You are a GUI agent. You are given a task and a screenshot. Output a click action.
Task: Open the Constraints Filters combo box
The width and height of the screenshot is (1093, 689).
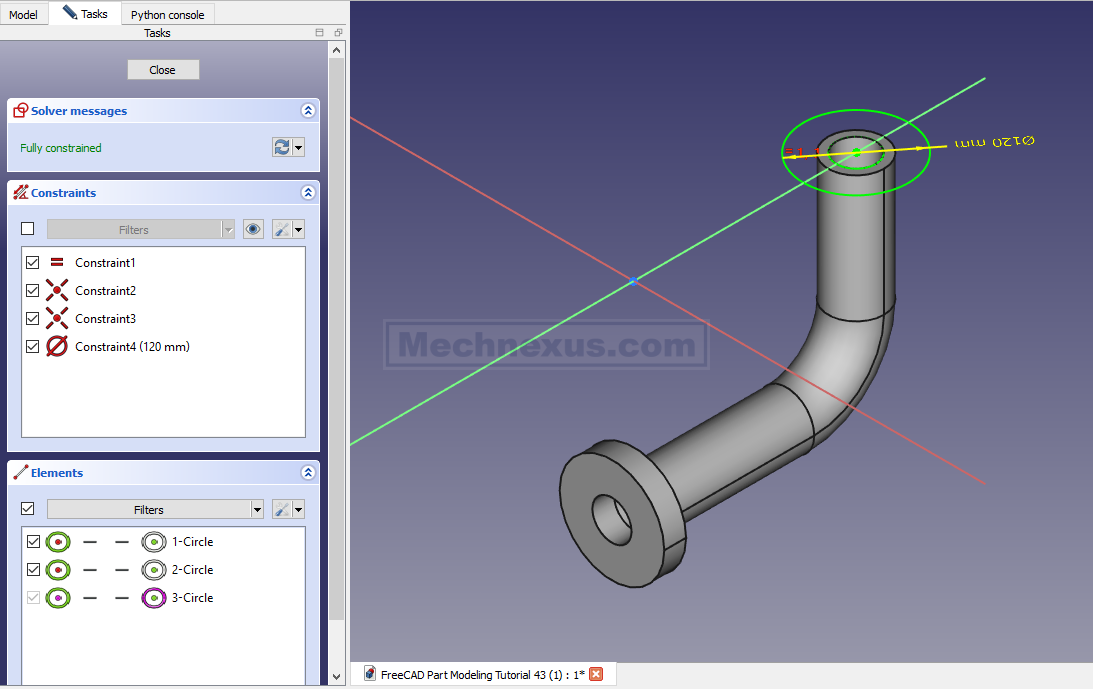141,229
